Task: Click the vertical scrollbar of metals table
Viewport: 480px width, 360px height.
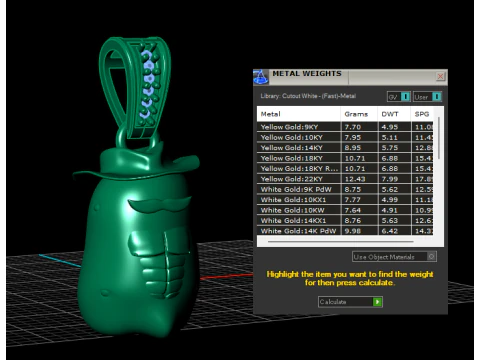Action: (439, 138)
